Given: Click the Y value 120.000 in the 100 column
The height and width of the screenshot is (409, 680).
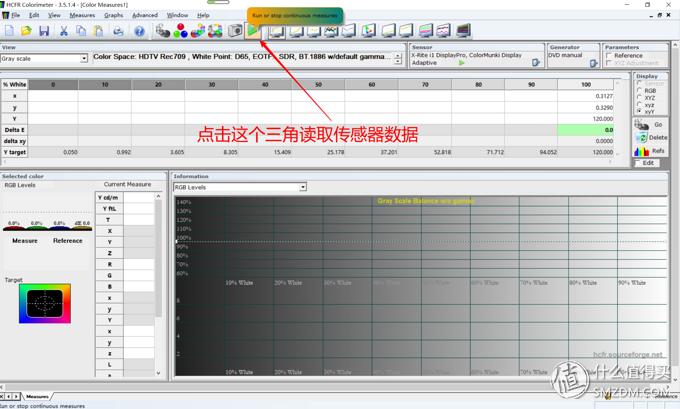Looking at the screenshot, I should point(603,118).
